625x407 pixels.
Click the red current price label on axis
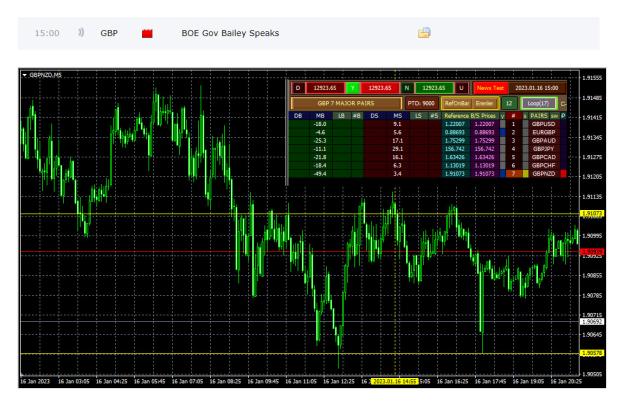tap(592, 252)
